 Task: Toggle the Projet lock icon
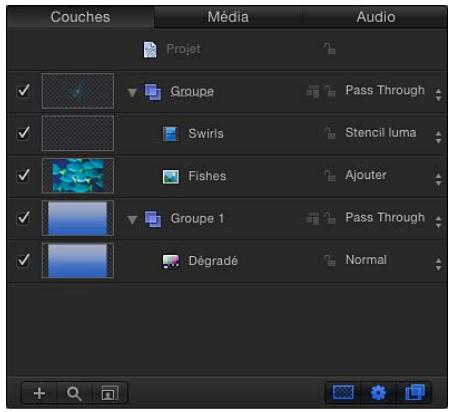pos(330,49)
